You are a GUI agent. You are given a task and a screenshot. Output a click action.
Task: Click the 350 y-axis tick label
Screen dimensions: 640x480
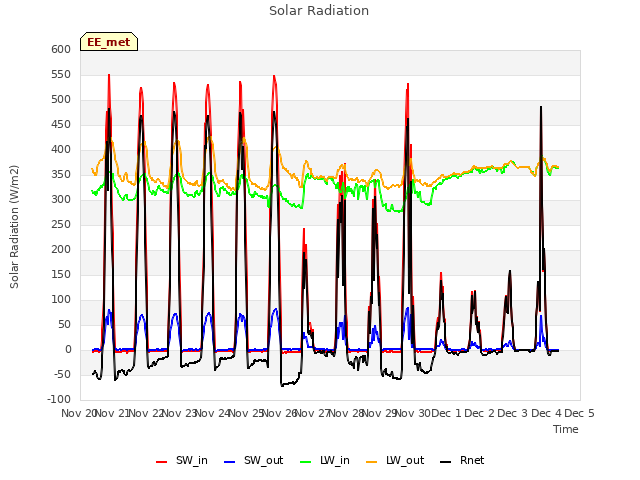(61, 174)
